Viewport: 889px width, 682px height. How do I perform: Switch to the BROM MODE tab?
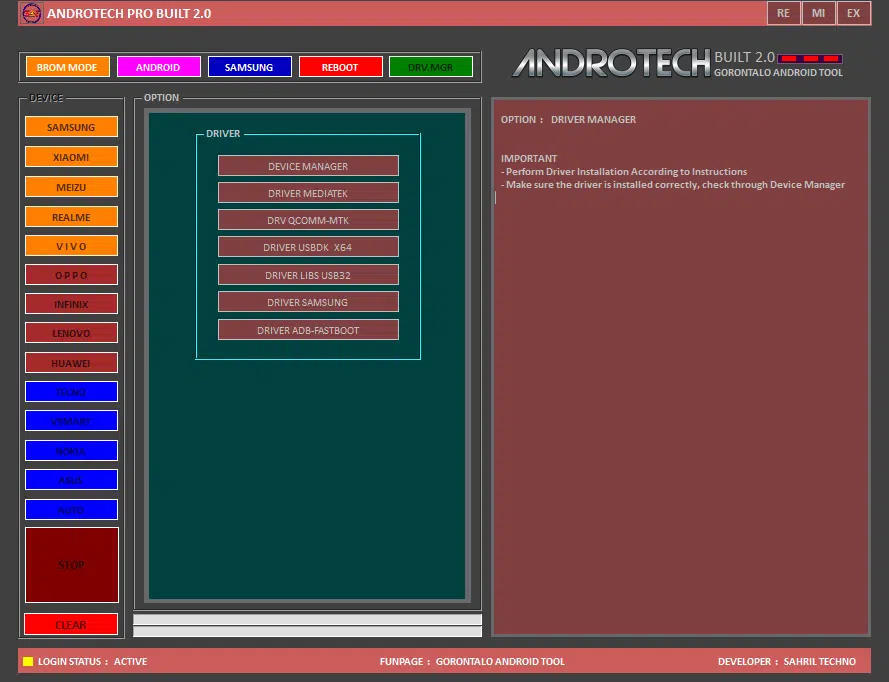tap(67, 67)
